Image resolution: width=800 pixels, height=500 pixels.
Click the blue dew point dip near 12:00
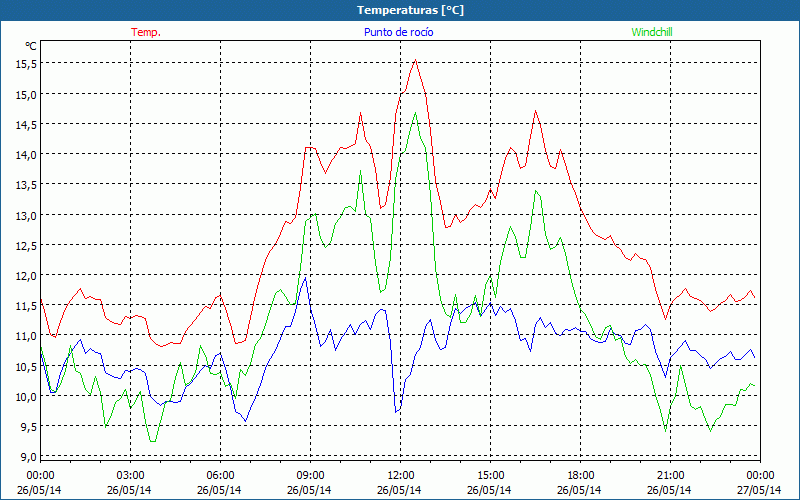396,411
